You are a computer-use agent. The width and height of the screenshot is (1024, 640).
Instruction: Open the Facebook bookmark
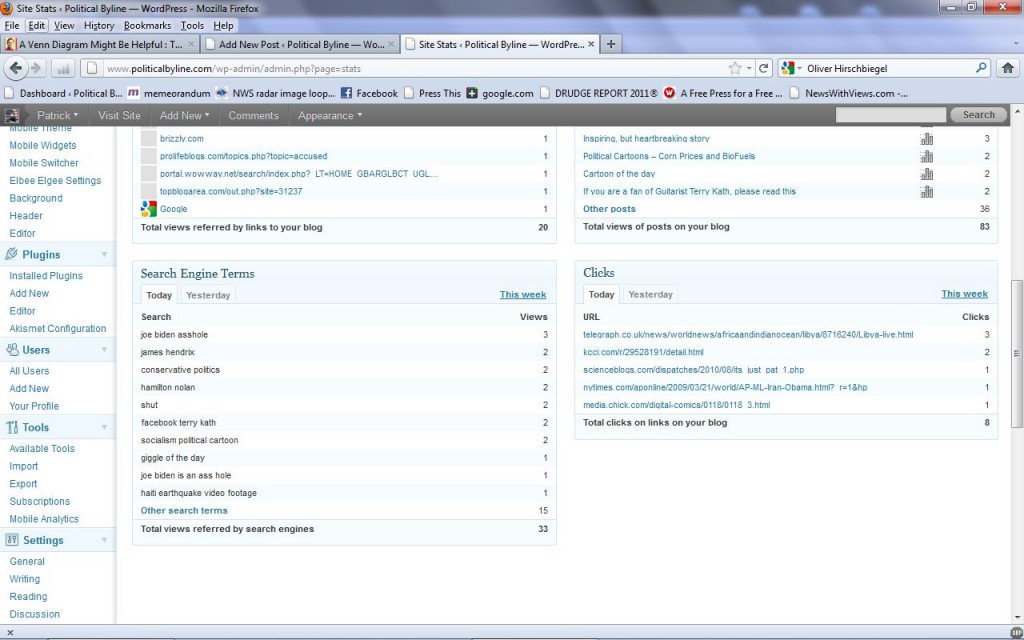[369, 93]
